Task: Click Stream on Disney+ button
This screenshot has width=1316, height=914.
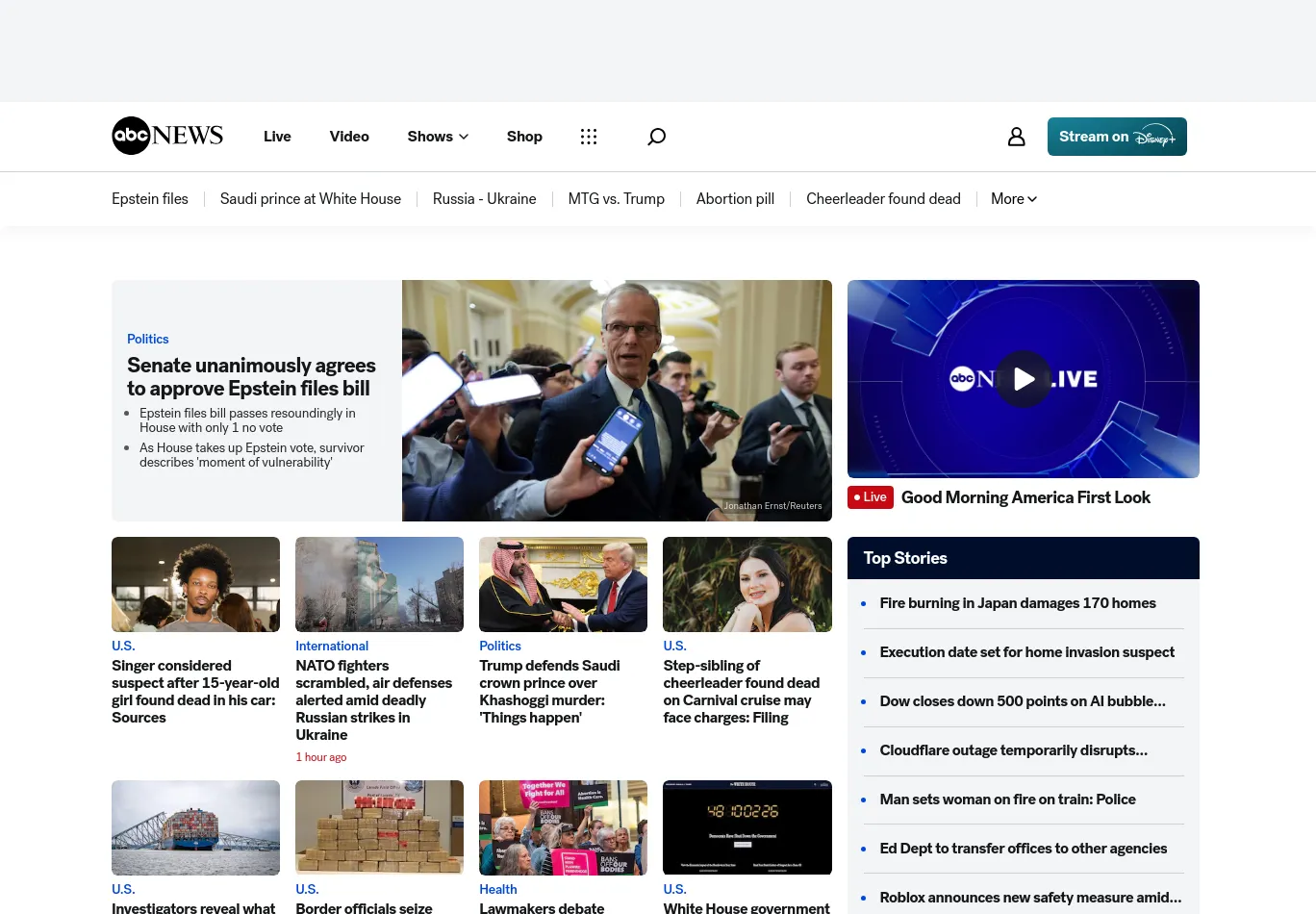Action: coord(1116,137)
